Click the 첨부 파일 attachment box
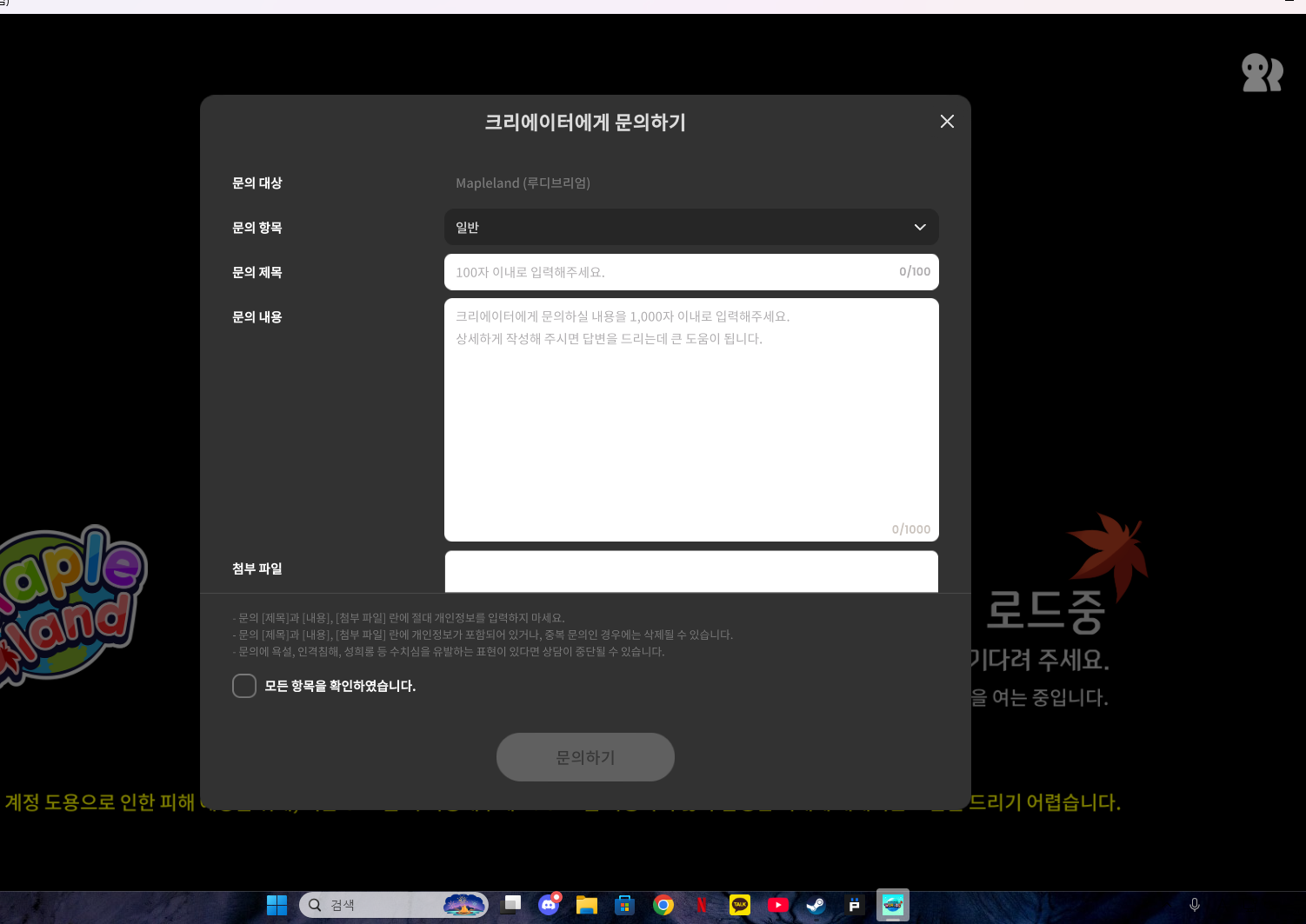Image resolution: width=1306 pixels, height=924 pixels. point(690,571)
